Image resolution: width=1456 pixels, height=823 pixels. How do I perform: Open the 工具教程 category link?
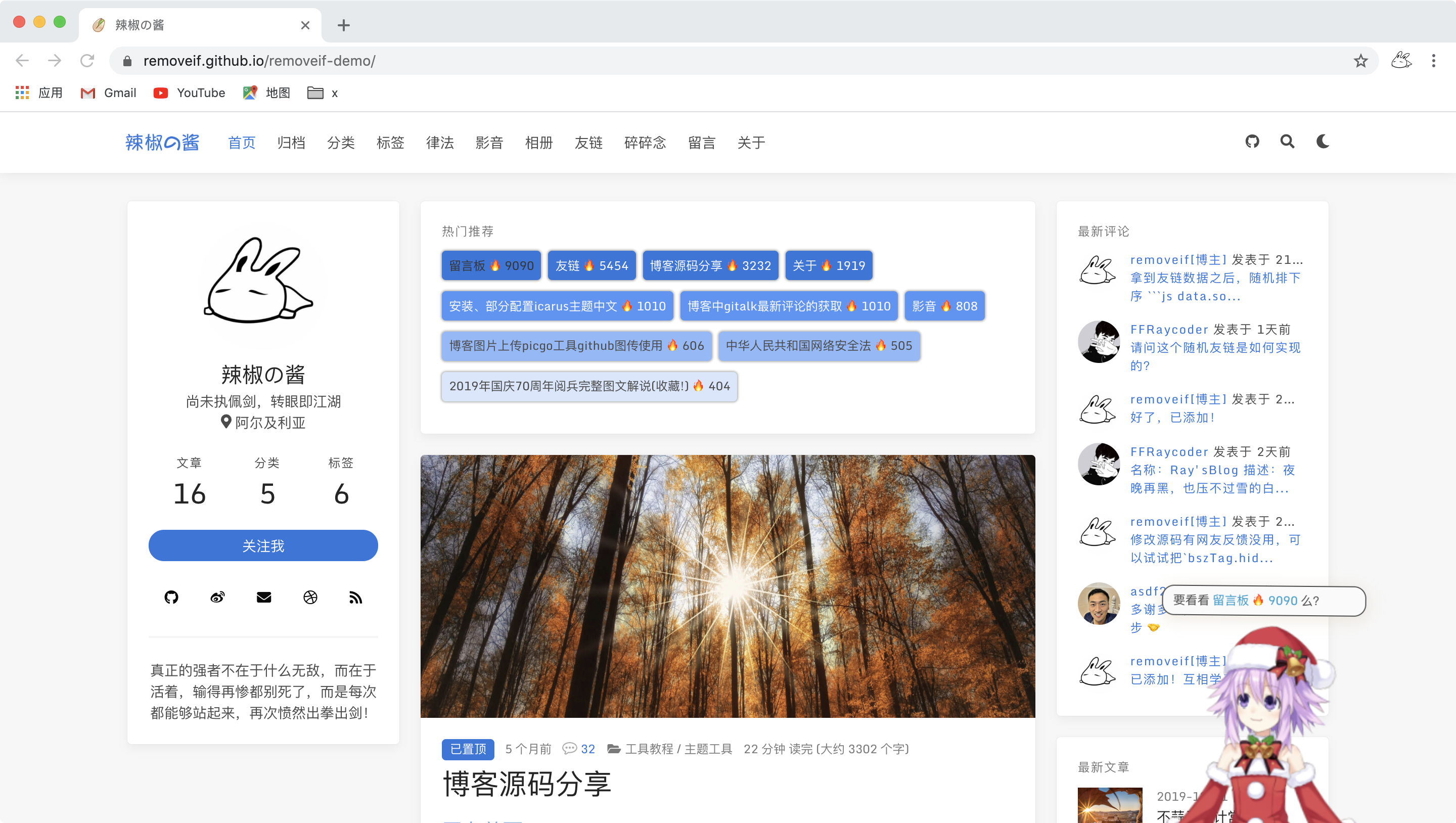coord(650,749)
